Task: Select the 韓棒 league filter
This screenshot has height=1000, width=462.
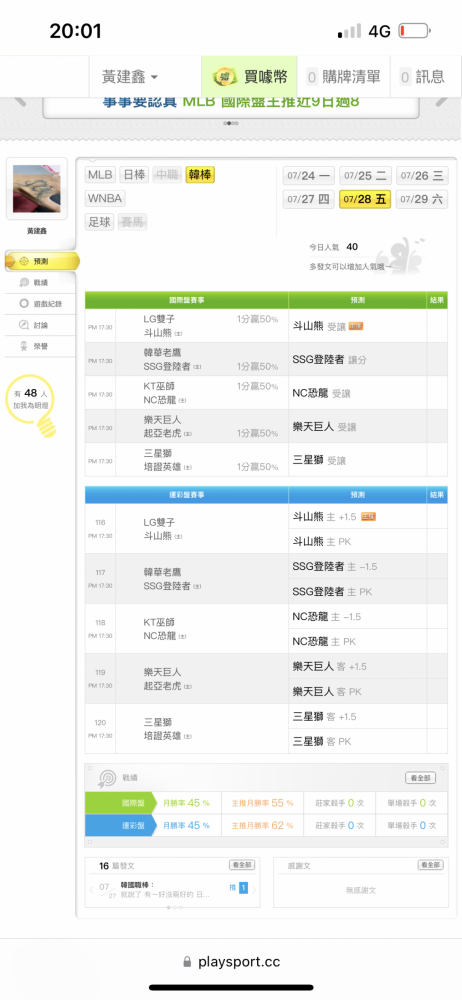Action: click(200, 175)
